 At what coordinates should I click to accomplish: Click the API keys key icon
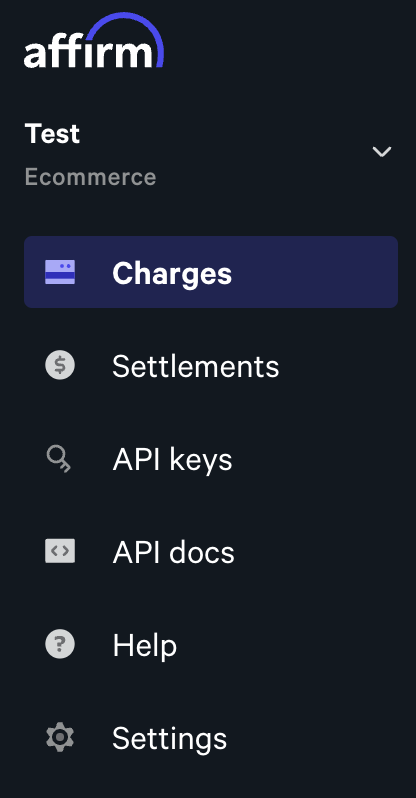point(59,459)
